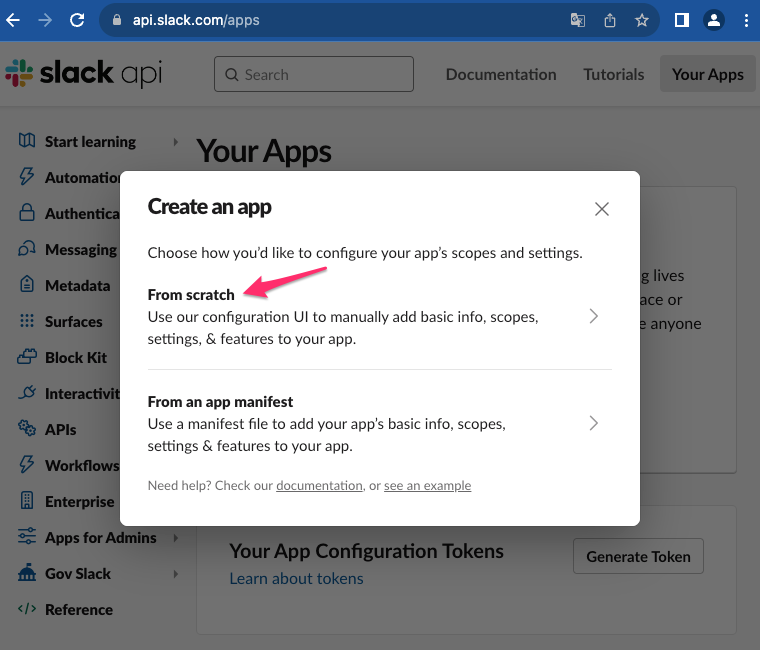Click the Generate Token button
760x650 pixels.
638,556
